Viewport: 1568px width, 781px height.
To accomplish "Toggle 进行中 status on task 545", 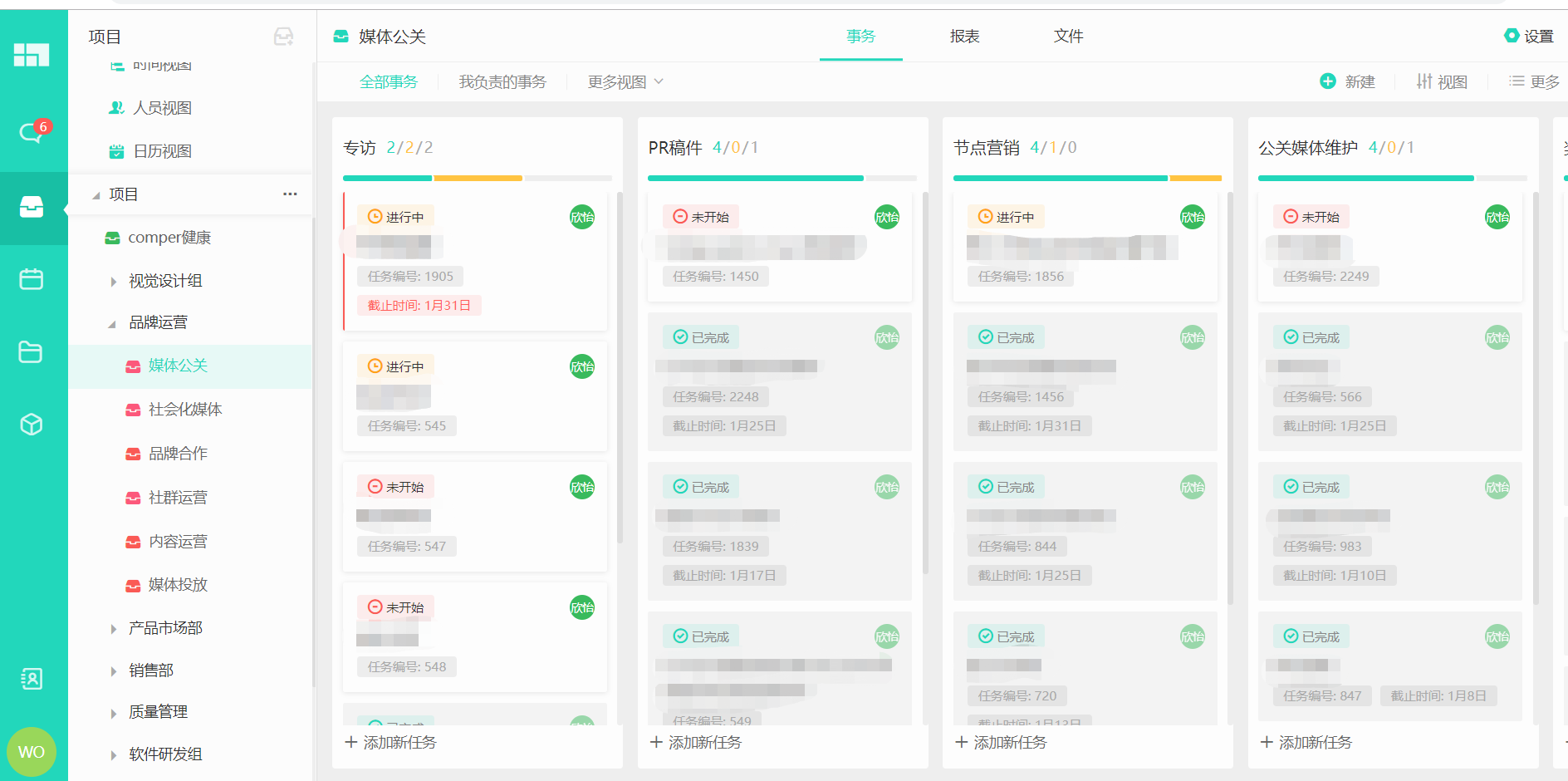I will [395, 366].
